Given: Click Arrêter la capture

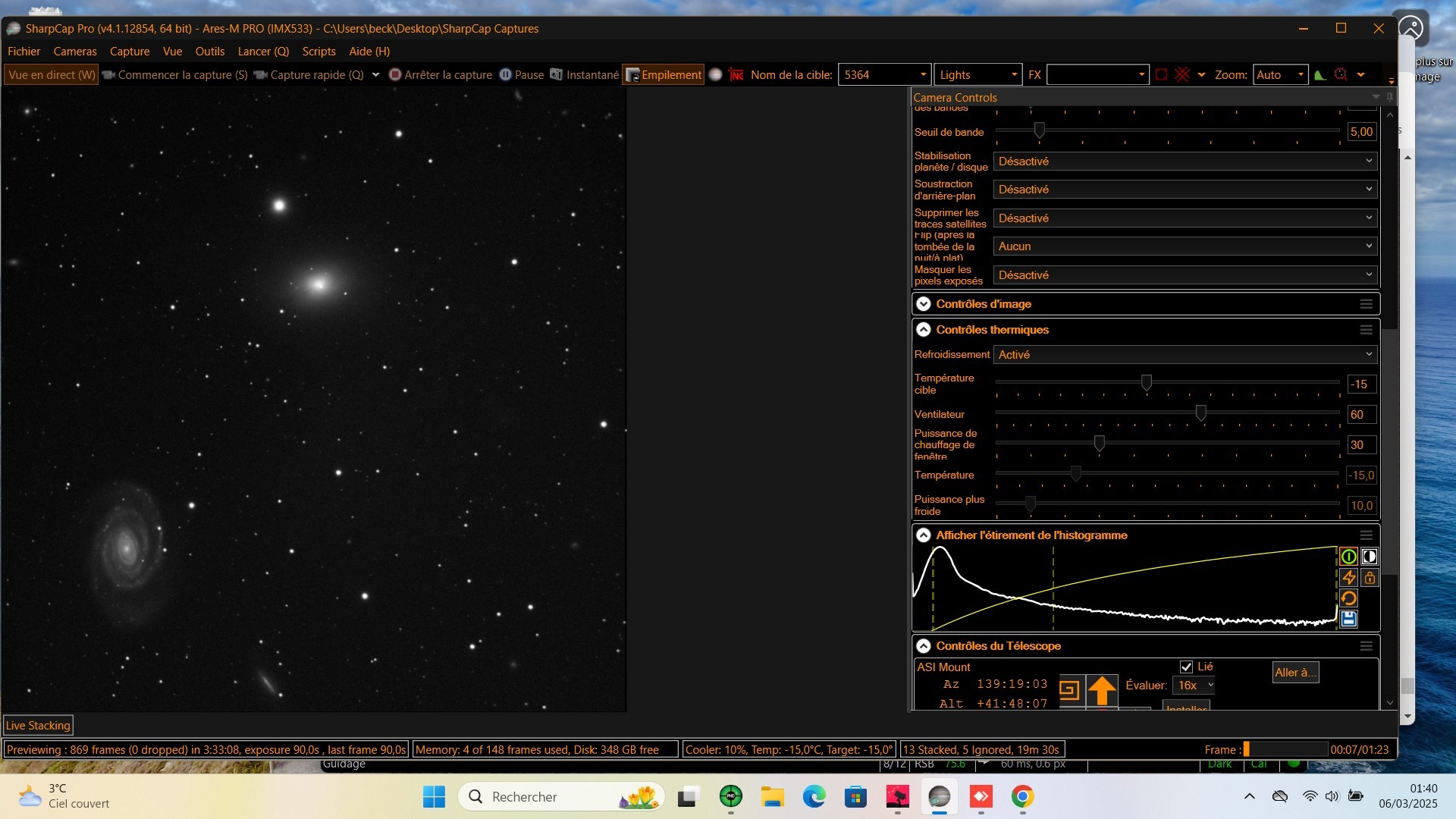Looking at the screenshot, I should 441,74.
